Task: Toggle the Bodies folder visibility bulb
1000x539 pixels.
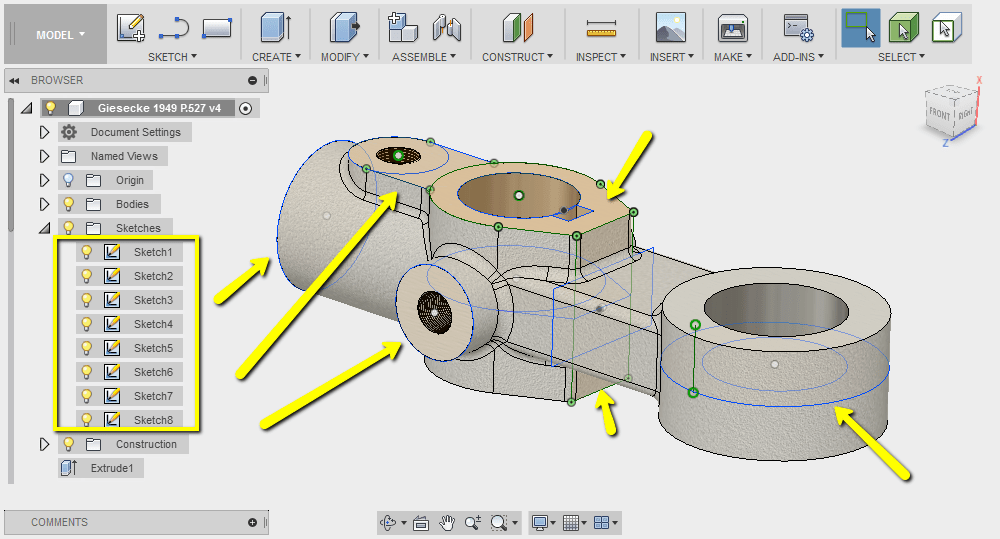Action: [x=68, y=204]
